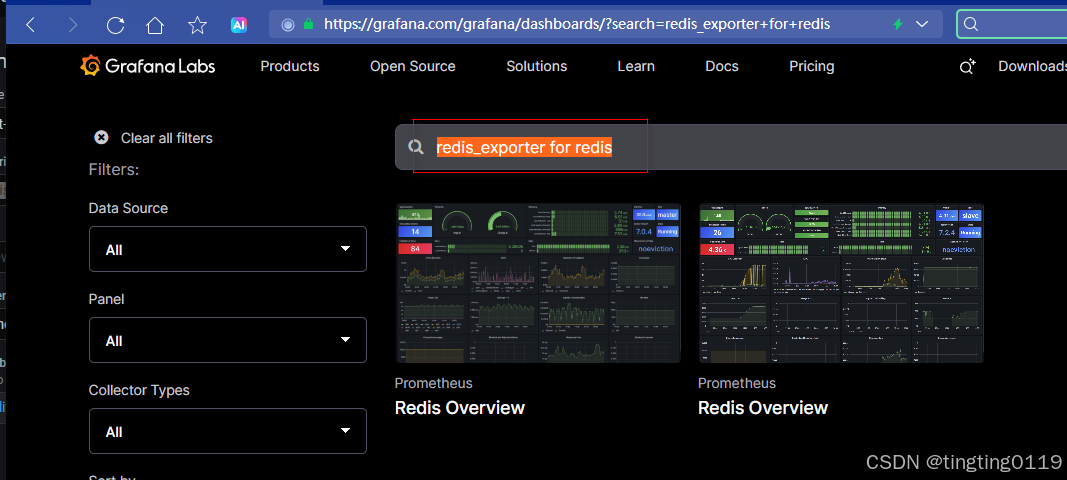This screenshot has width=1067, height=480.
Task: Click the browser forward arrow
Action: 73,25
